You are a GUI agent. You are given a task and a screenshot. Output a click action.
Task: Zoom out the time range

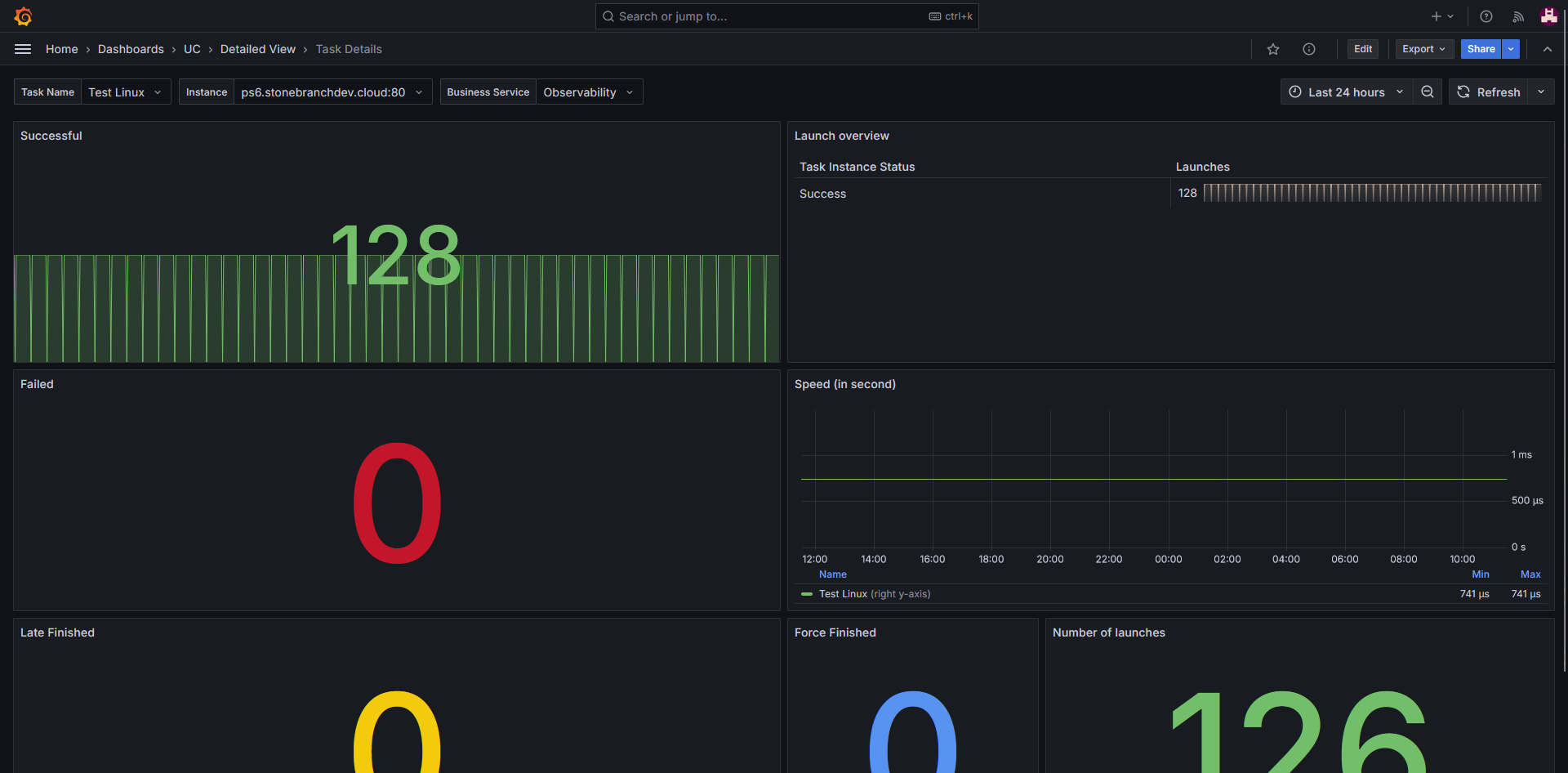[1427, 92]
